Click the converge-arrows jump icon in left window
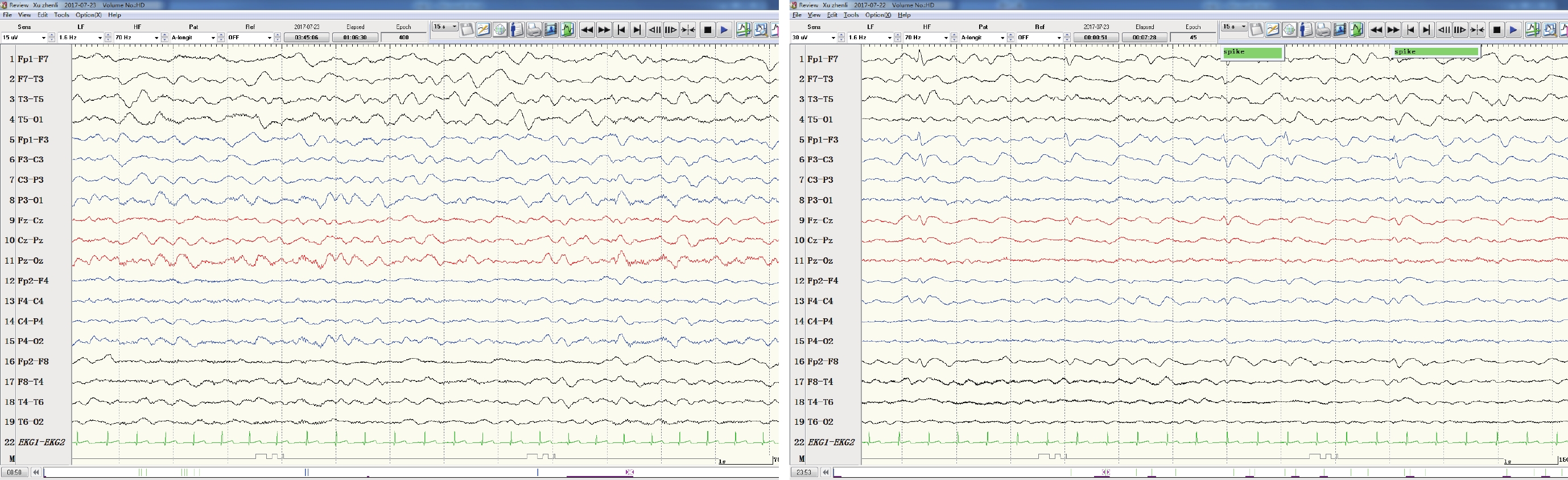 [688, 29]
